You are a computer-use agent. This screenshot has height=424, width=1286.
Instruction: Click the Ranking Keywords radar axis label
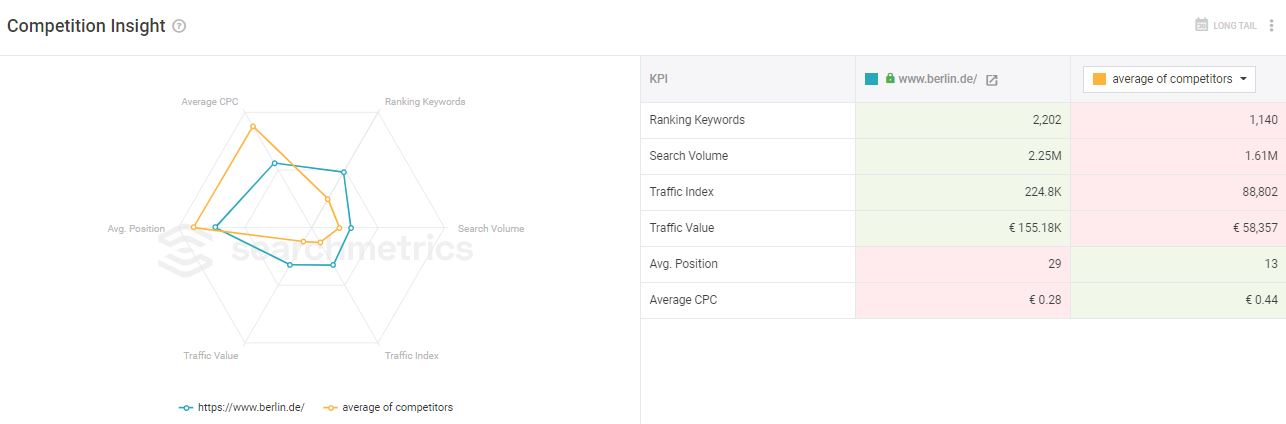(x=425, y=101)
